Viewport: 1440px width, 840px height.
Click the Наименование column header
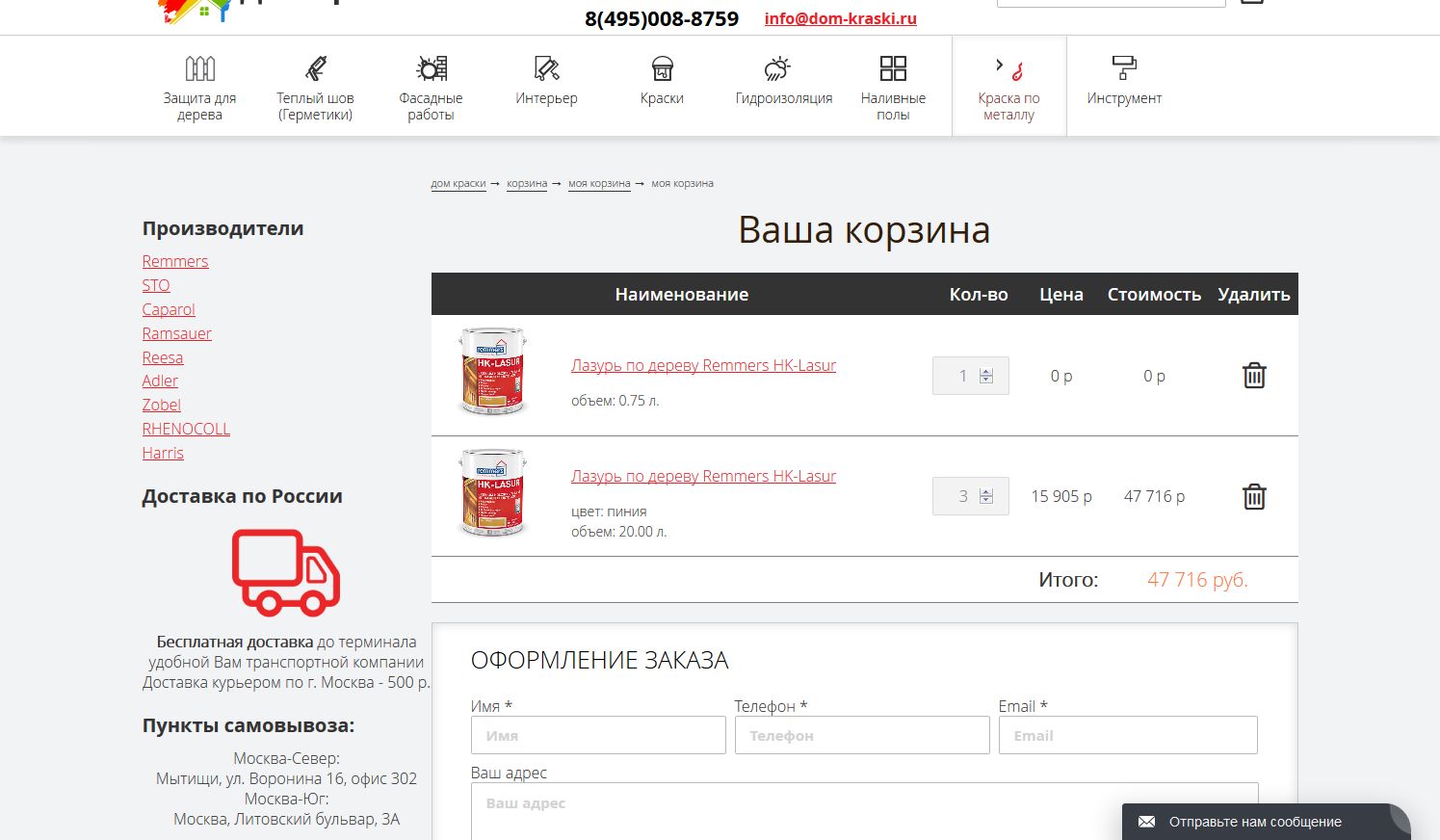(682, 295)
